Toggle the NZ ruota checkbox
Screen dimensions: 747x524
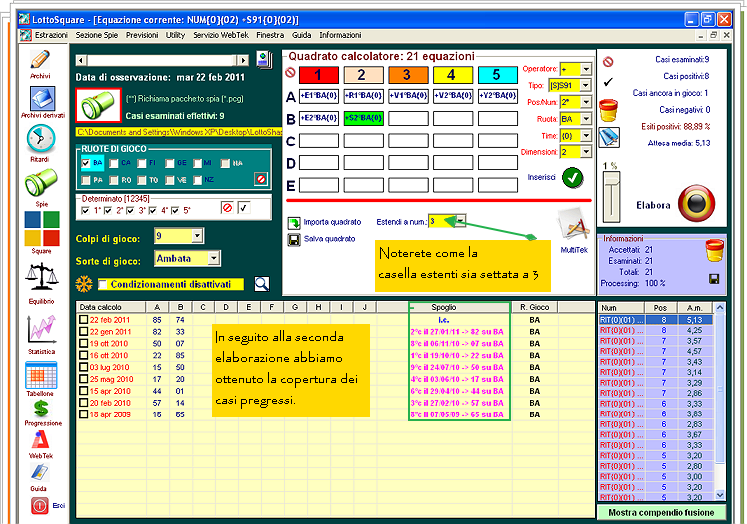(198, 180)
